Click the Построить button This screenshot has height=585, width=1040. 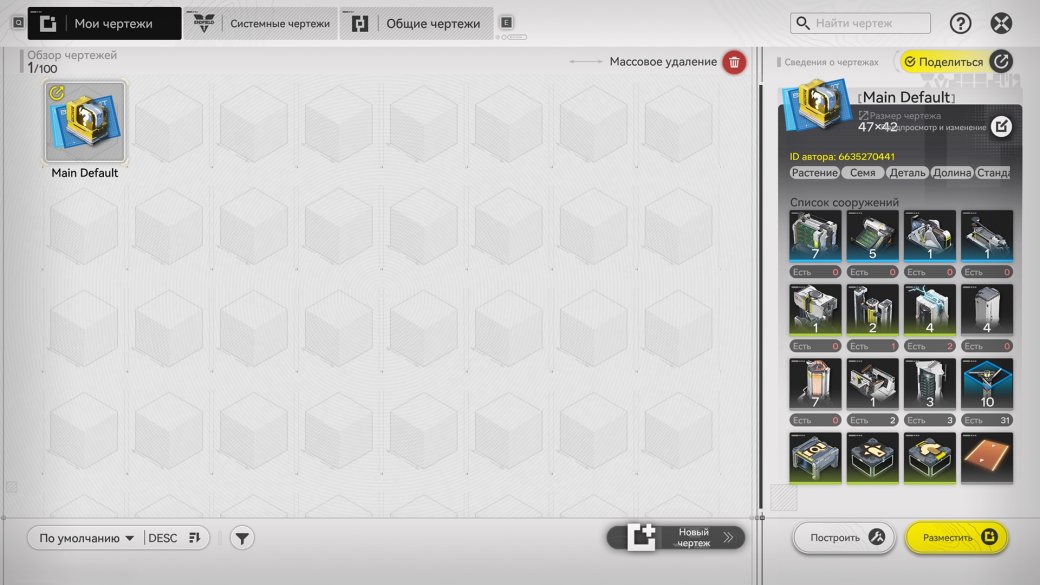coord(844,537)
